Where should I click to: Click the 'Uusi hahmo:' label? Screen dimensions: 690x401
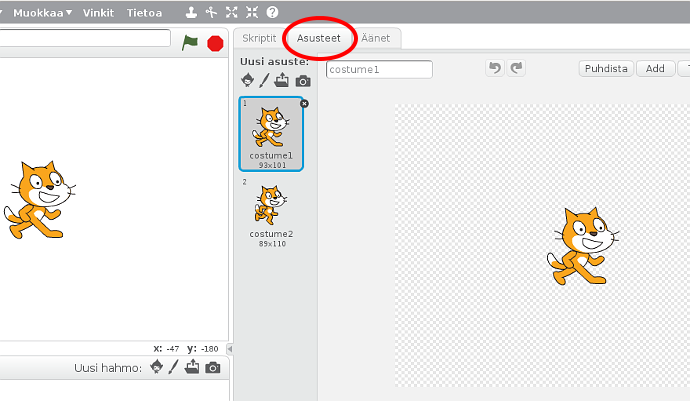point(108,368)
